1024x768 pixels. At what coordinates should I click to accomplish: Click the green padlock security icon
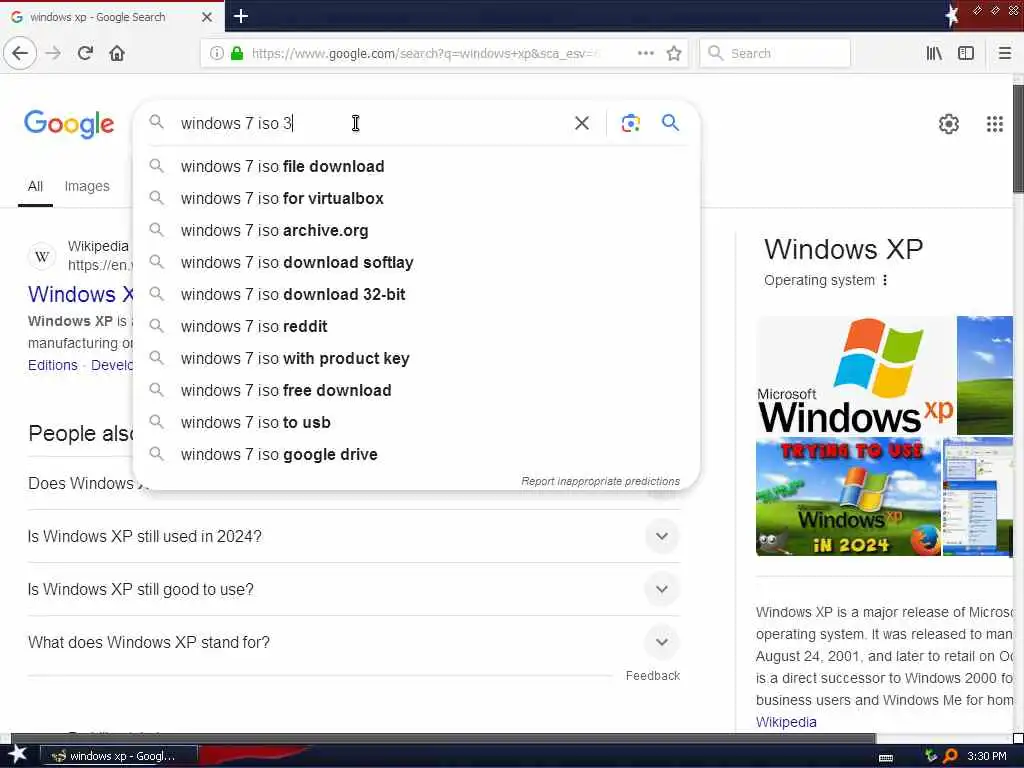[x=237, y=53]
